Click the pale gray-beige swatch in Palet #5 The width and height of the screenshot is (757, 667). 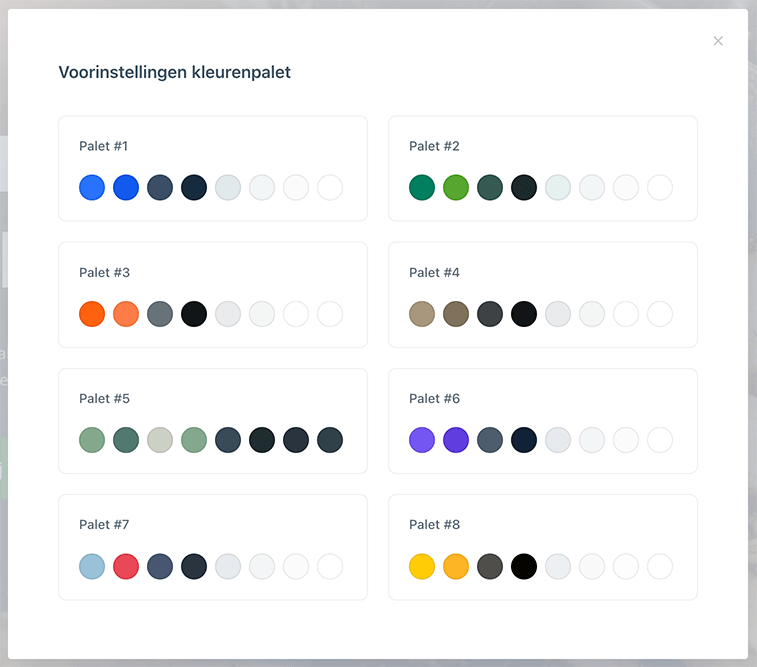click(160, 440)
